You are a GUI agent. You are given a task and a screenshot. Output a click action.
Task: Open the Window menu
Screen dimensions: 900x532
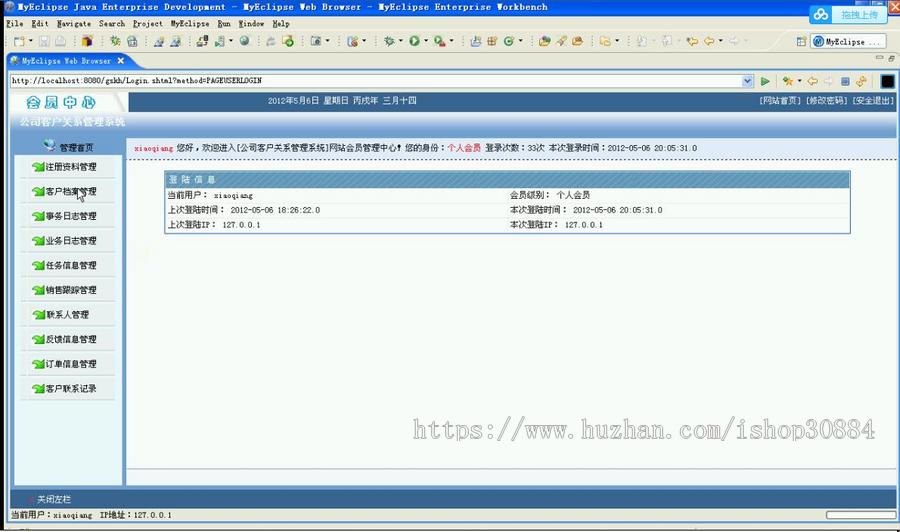point(251,24)
